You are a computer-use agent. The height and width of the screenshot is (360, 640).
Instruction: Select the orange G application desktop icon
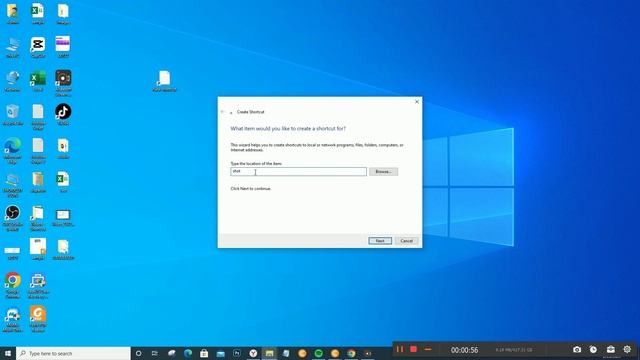(38, 319)
